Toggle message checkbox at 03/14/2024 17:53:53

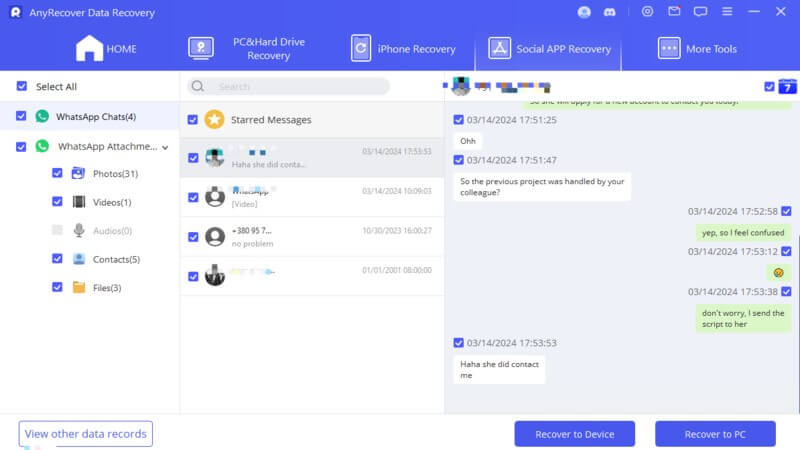coord(458,342)
